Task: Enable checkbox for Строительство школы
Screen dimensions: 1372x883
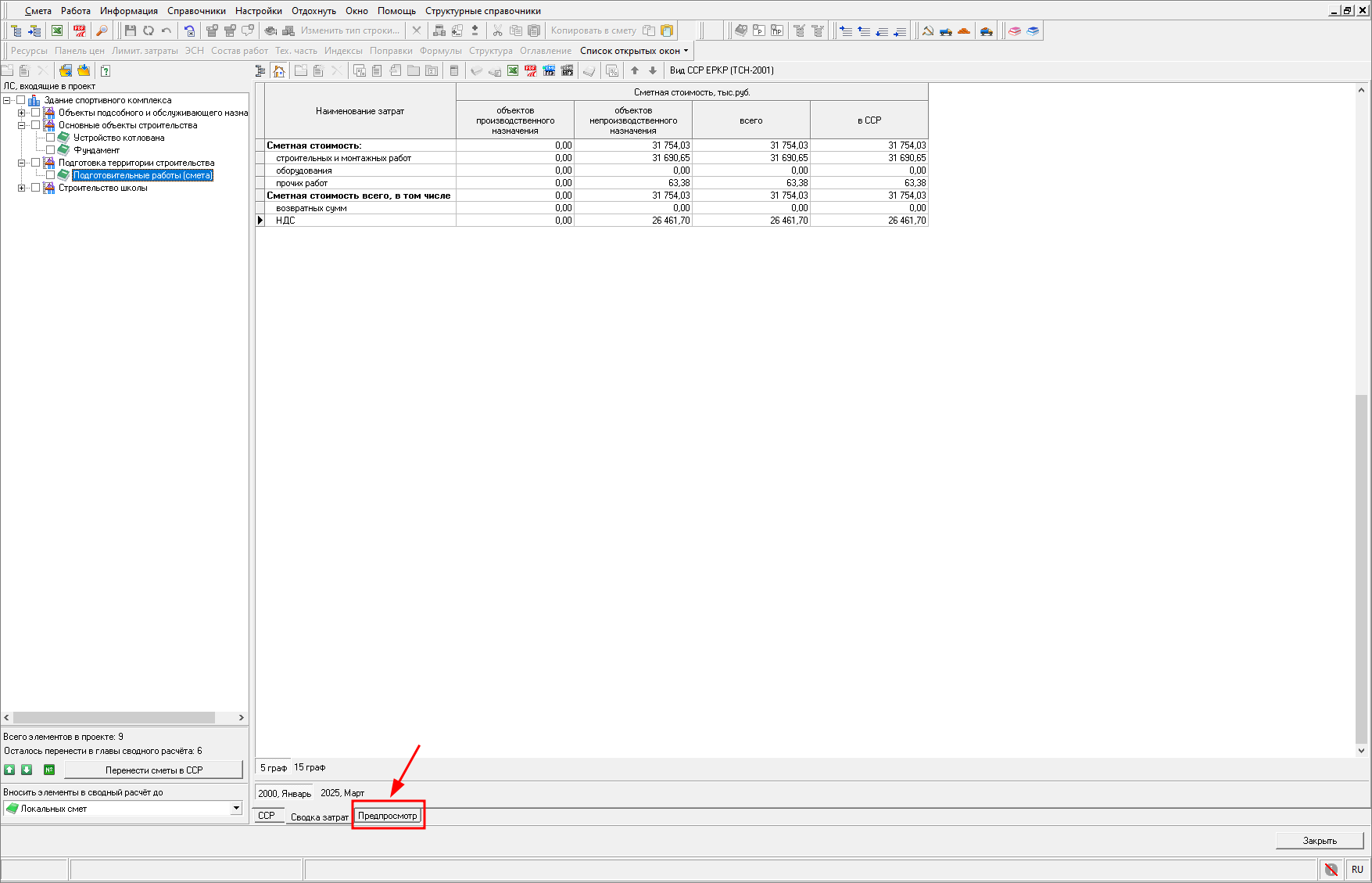Action: point(36,188)
